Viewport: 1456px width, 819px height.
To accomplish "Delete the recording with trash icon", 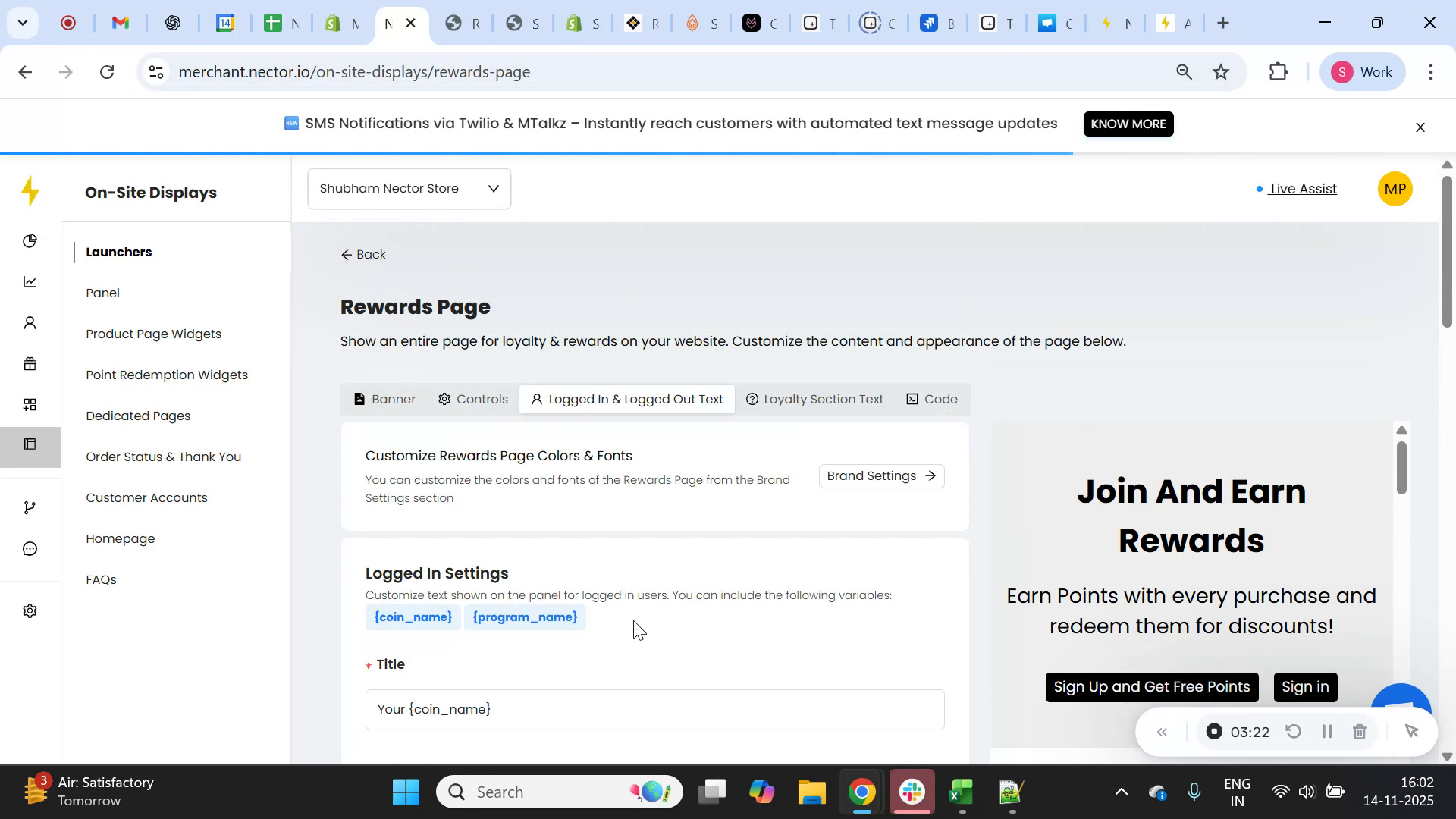I will coord(1359,731).
